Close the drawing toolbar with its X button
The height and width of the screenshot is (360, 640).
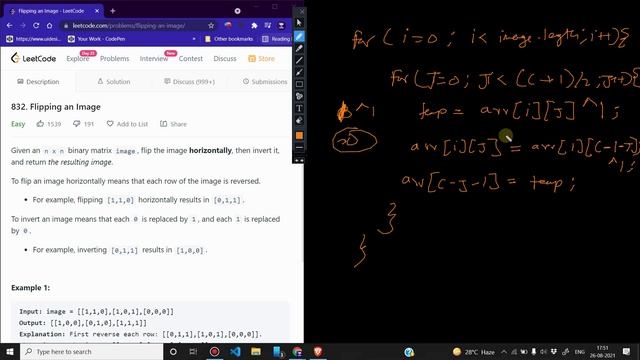(301, 11)
